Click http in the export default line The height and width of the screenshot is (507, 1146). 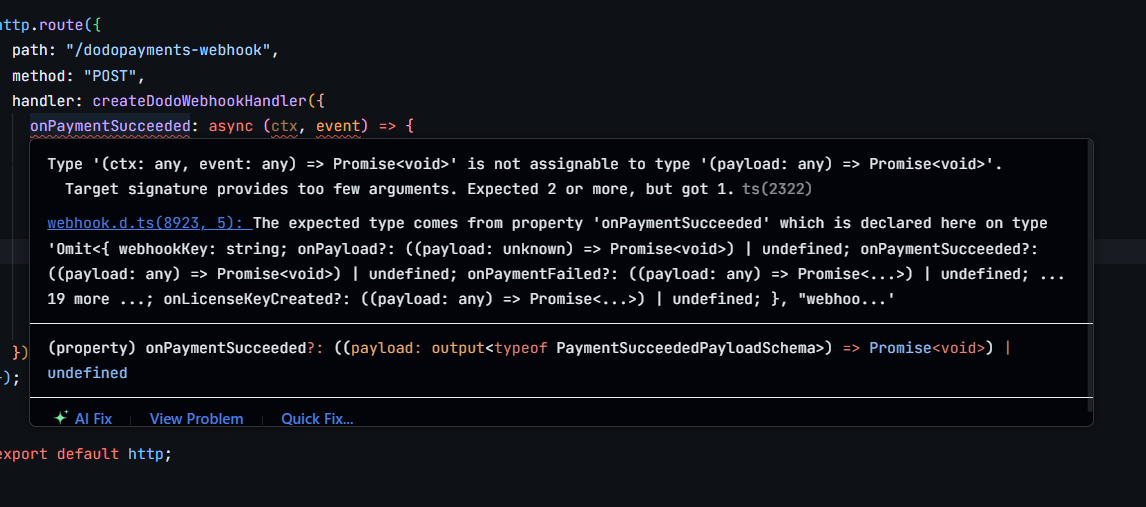click(x=146, y=453)
